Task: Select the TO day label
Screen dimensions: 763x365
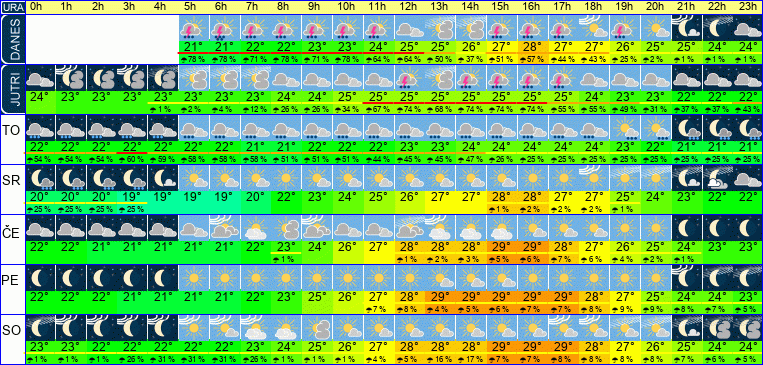Action: (x=10, y=131)
